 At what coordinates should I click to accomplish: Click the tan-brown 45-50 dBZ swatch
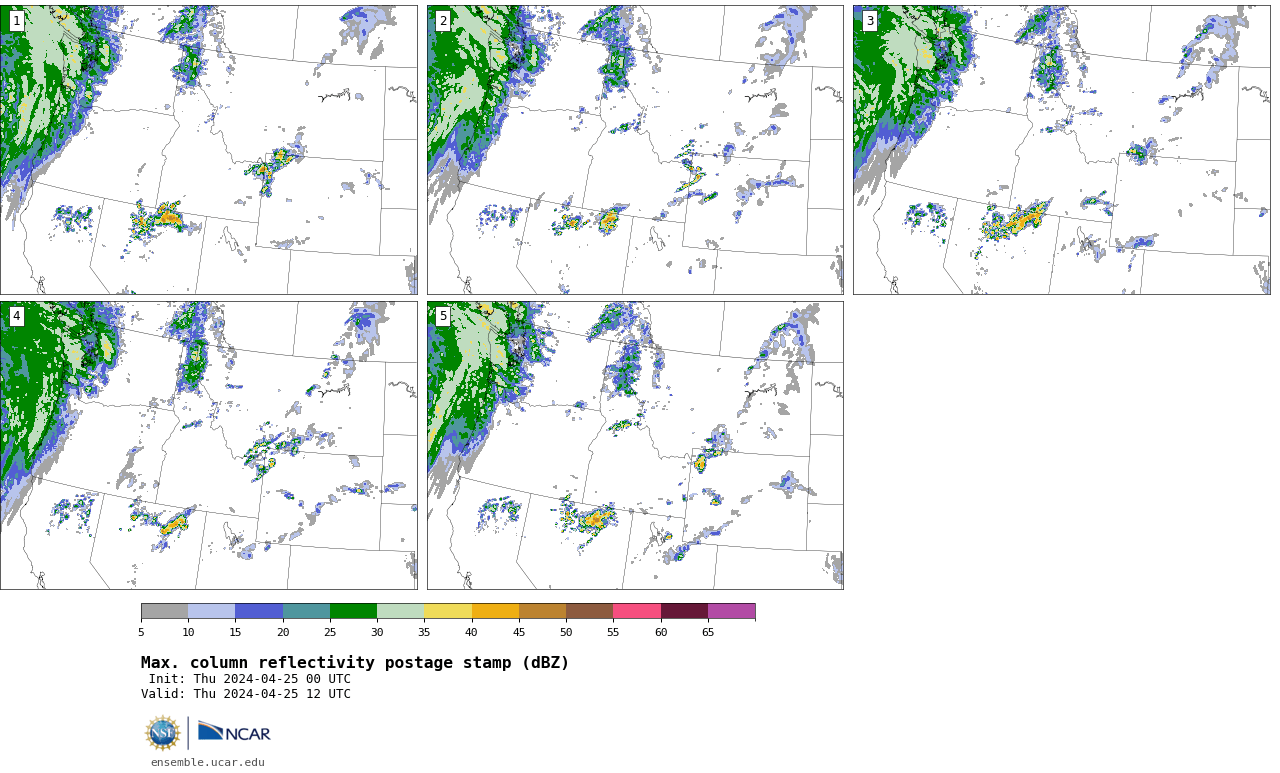(x=542, y=611)
